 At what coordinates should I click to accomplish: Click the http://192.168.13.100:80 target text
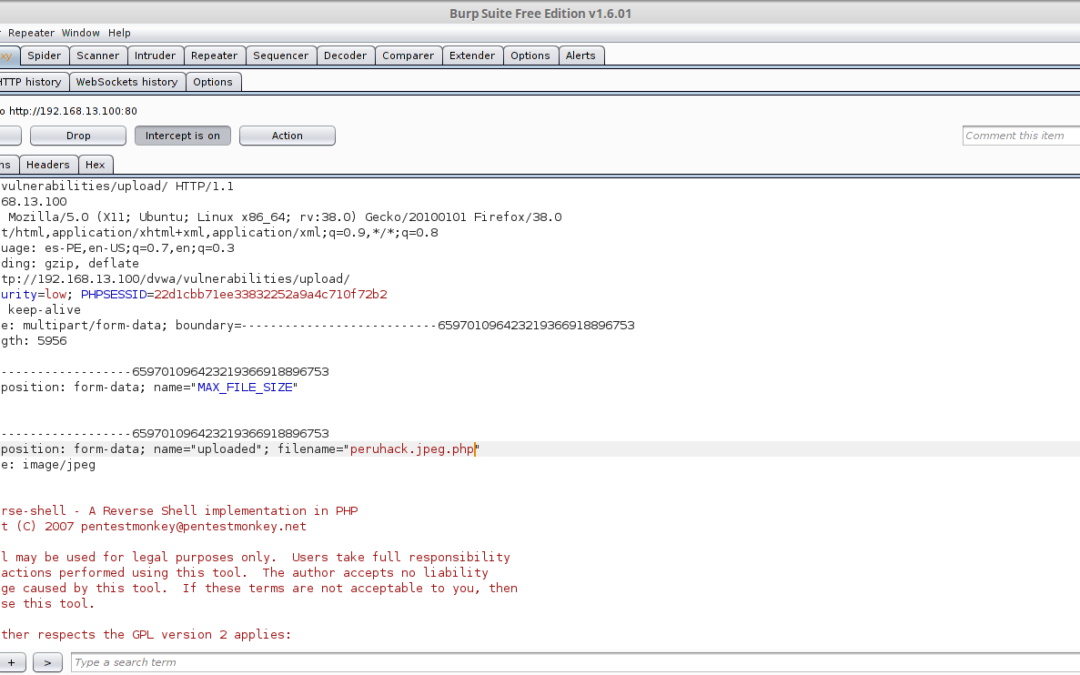[x=73, y=111]
